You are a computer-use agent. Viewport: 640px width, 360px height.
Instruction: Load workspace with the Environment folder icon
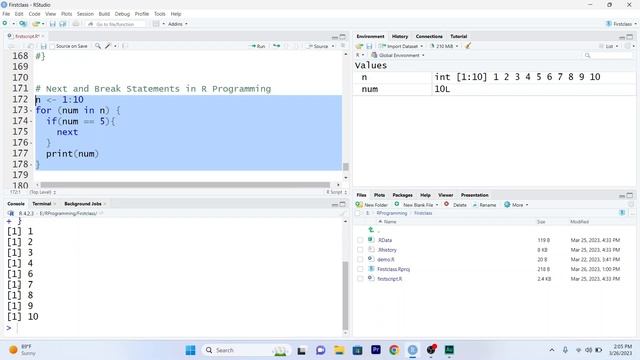[359, 46]
